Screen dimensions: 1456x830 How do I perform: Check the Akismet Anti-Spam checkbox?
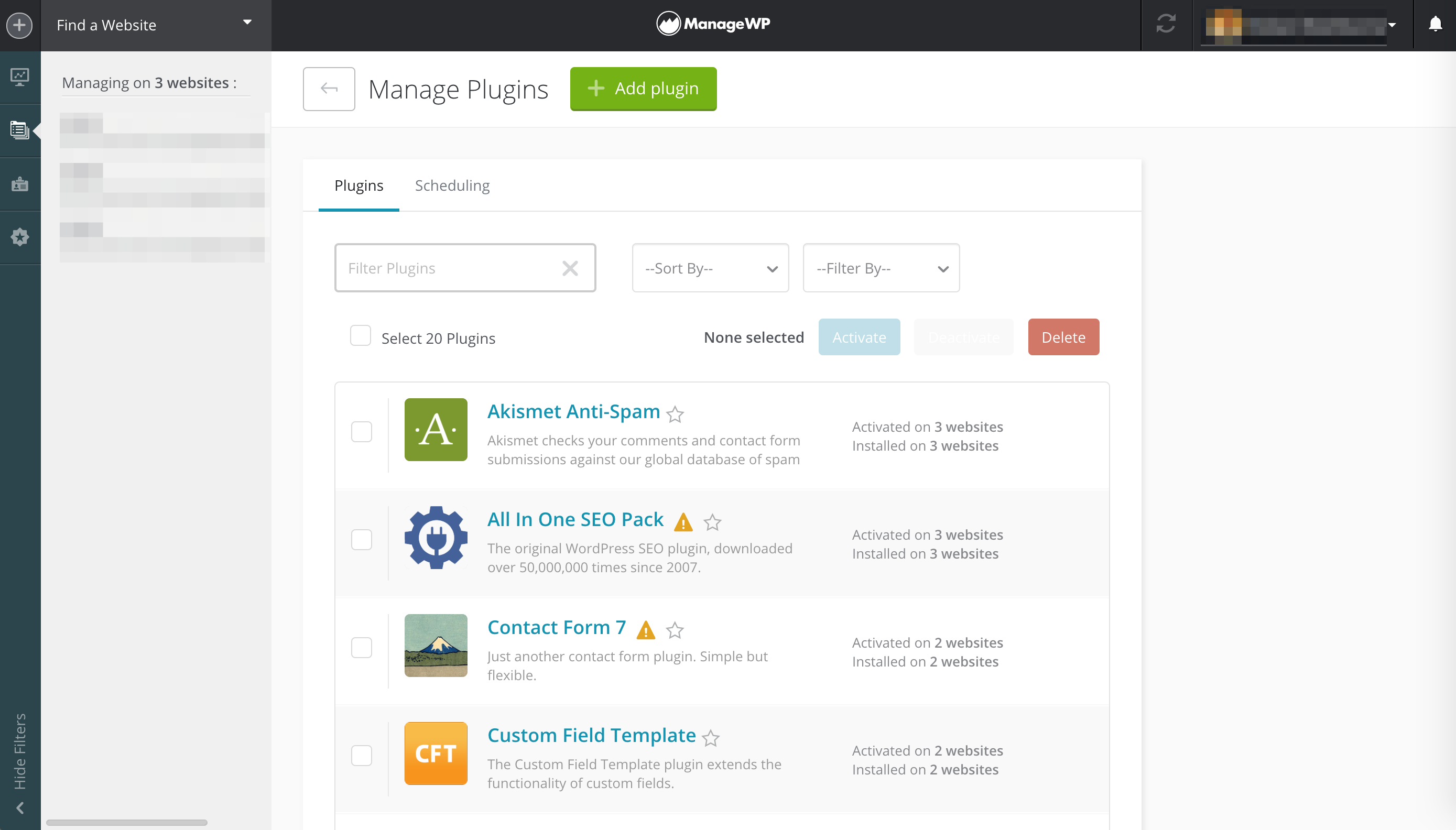(362, 432)
